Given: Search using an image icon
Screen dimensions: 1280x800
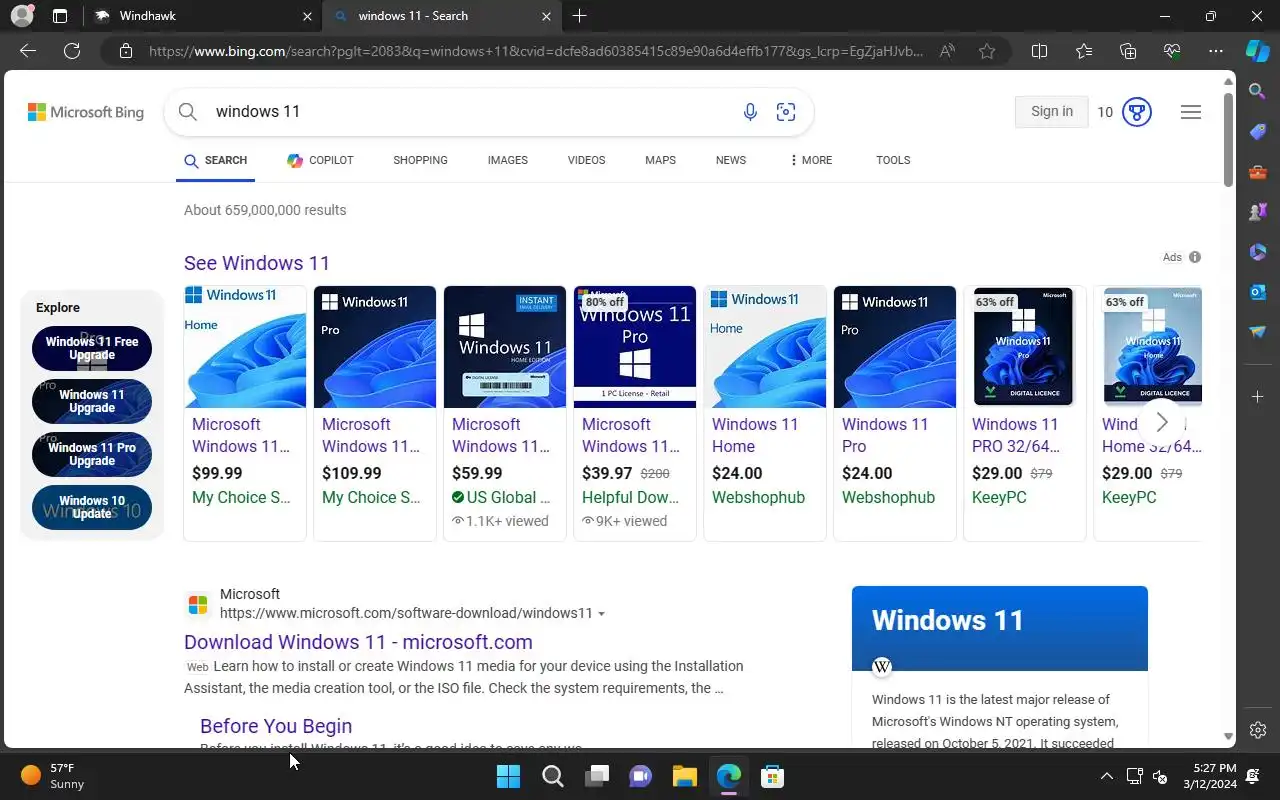Looking at the screenshot, I should click(x=786, y=112).
